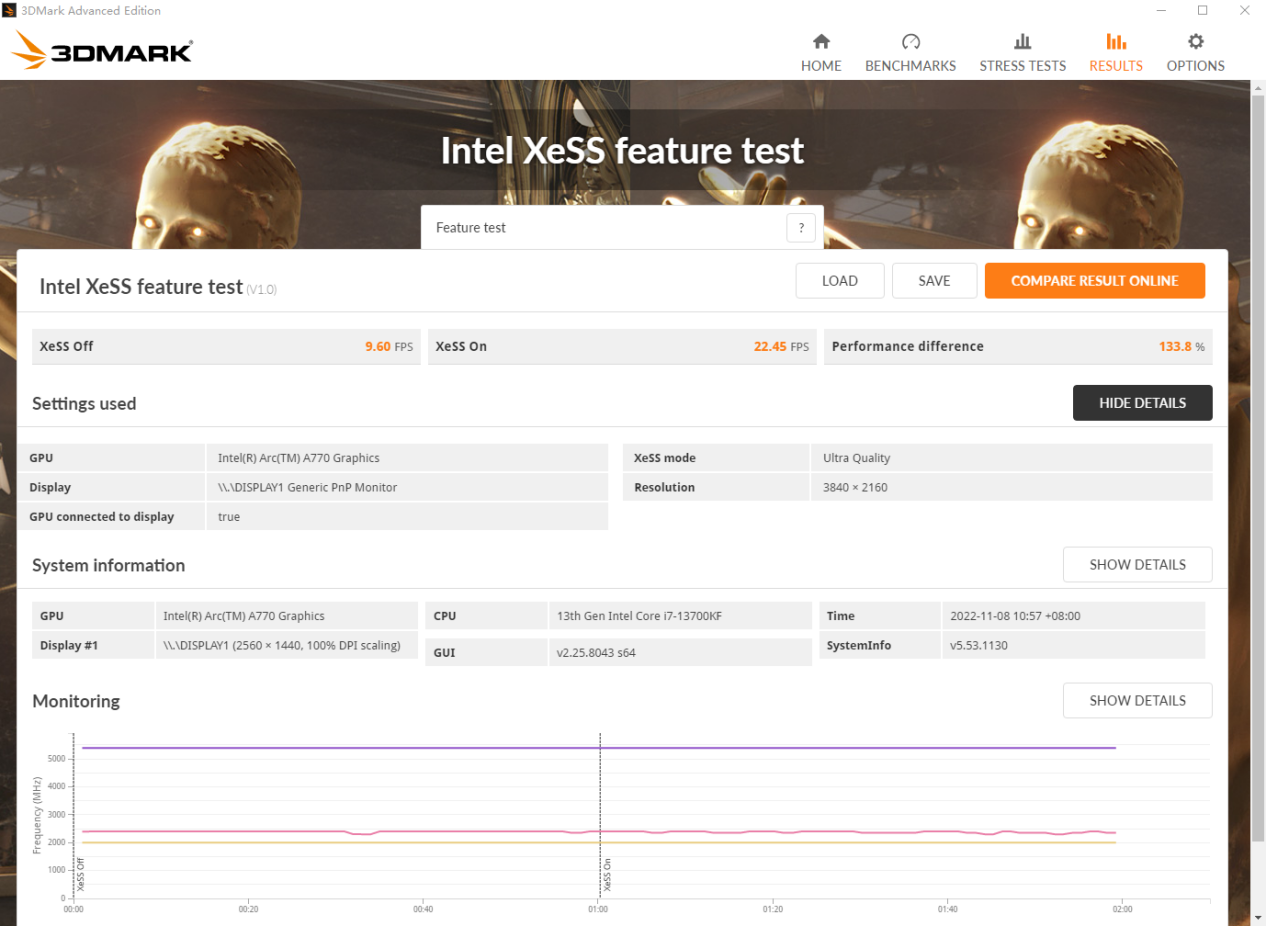Image resolution: width=1266 pixels, height=926 pixels.
Task: Click the Ultra Quality XeSS mode value
Action: pyautogui.click(x=856, y=458)
